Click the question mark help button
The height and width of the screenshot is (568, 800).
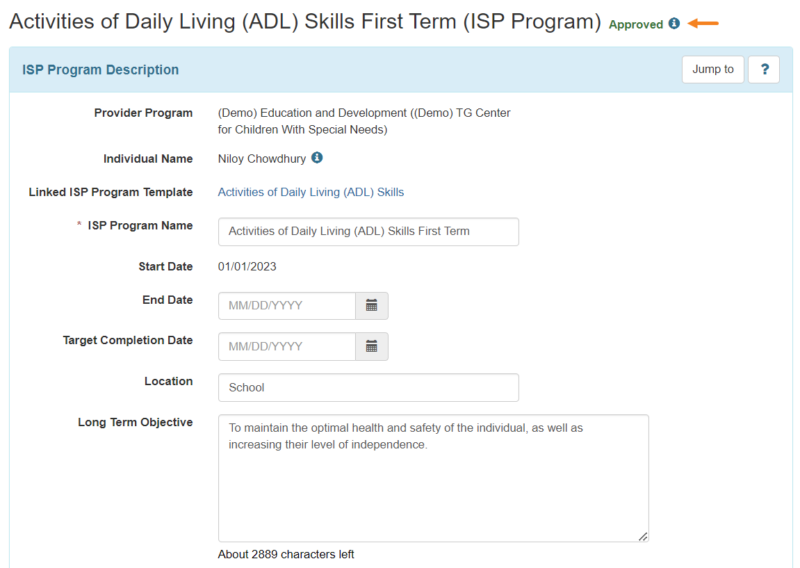point(763,69)
